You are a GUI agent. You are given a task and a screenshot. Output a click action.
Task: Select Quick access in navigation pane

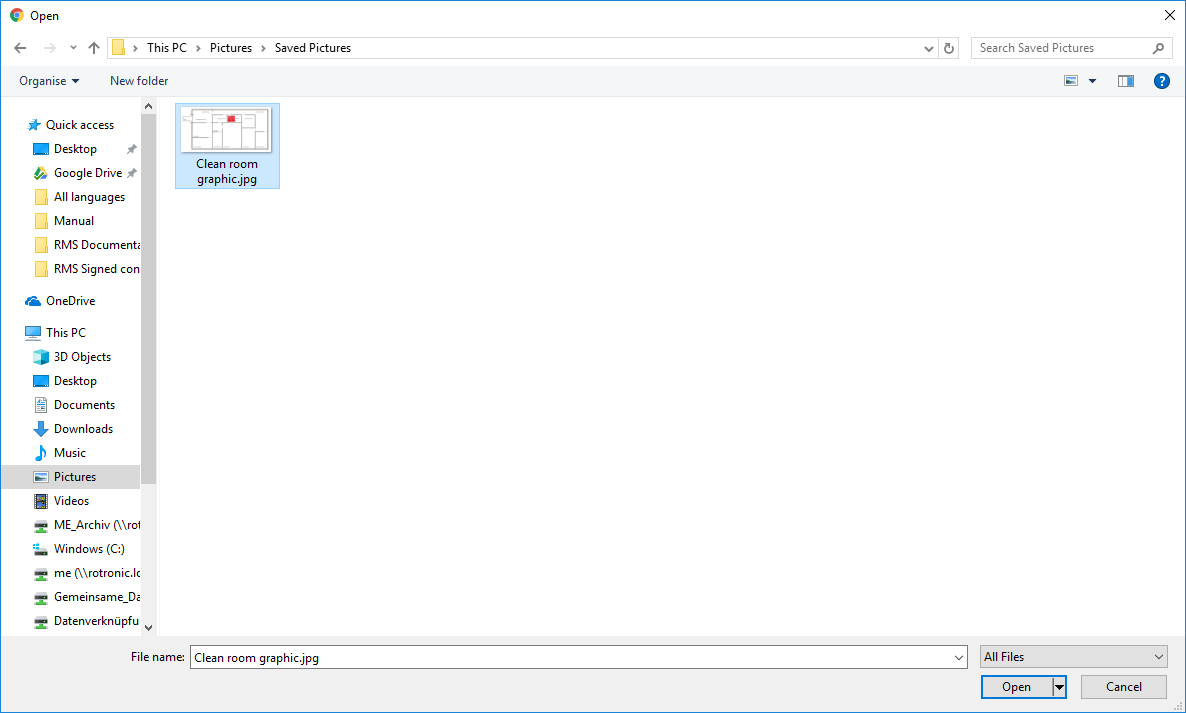pos(71,125)
